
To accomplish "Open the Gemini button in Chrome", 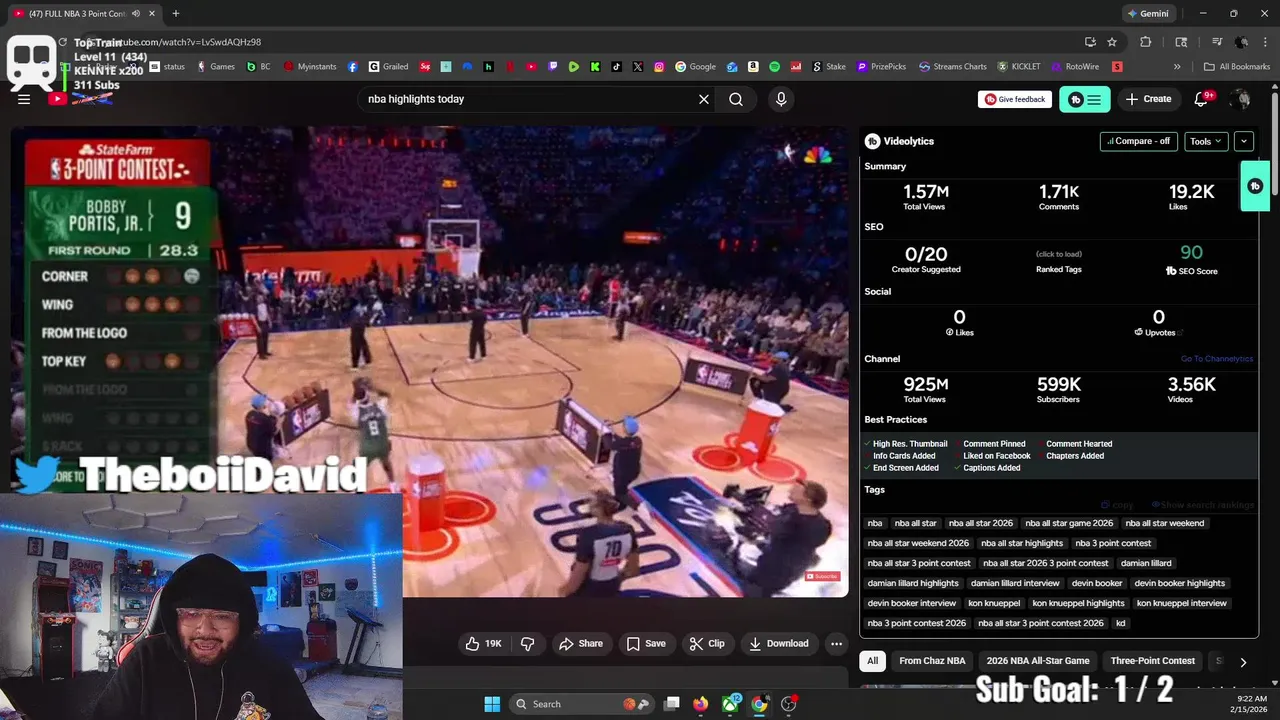I will (1148, 14).
